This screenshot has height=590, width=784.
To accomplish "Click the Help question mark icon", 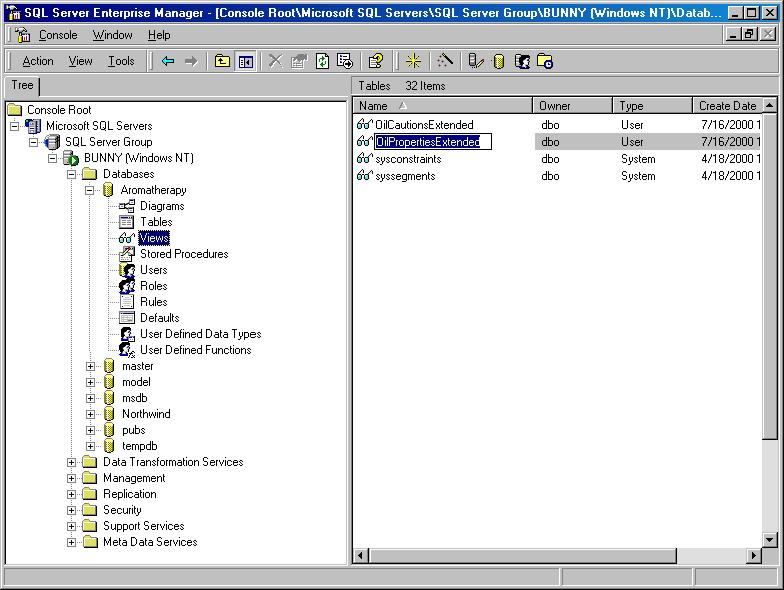I will (x=376, y=62).
